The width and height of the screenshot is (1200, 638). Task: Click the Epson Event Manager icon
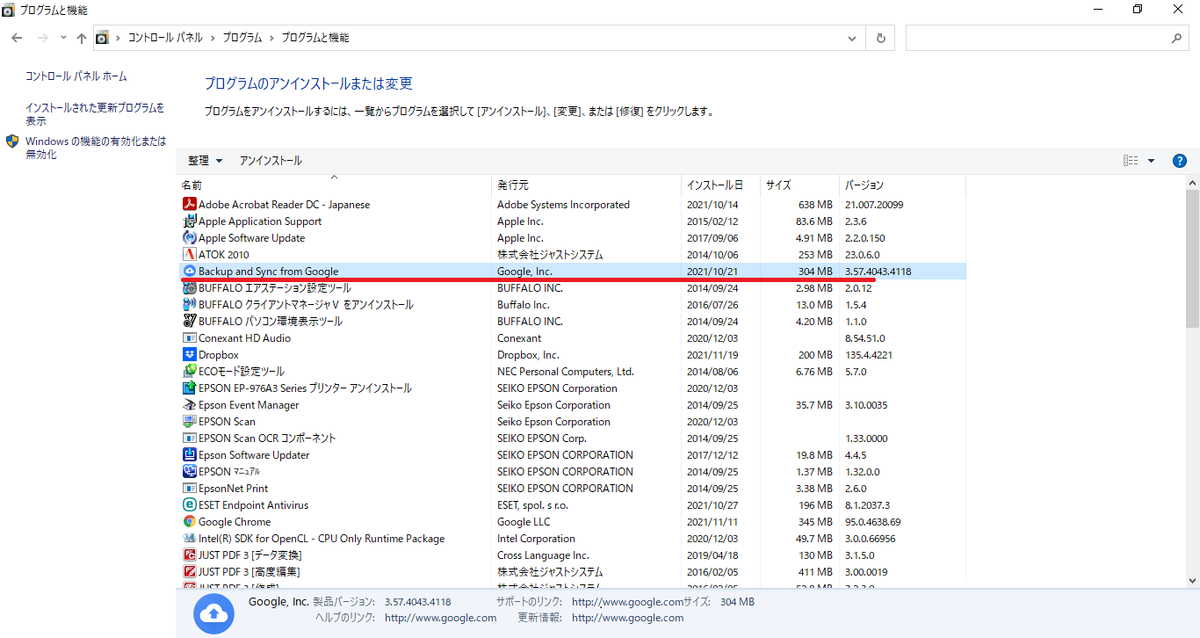pyautogui.click(x=190, y=405)
